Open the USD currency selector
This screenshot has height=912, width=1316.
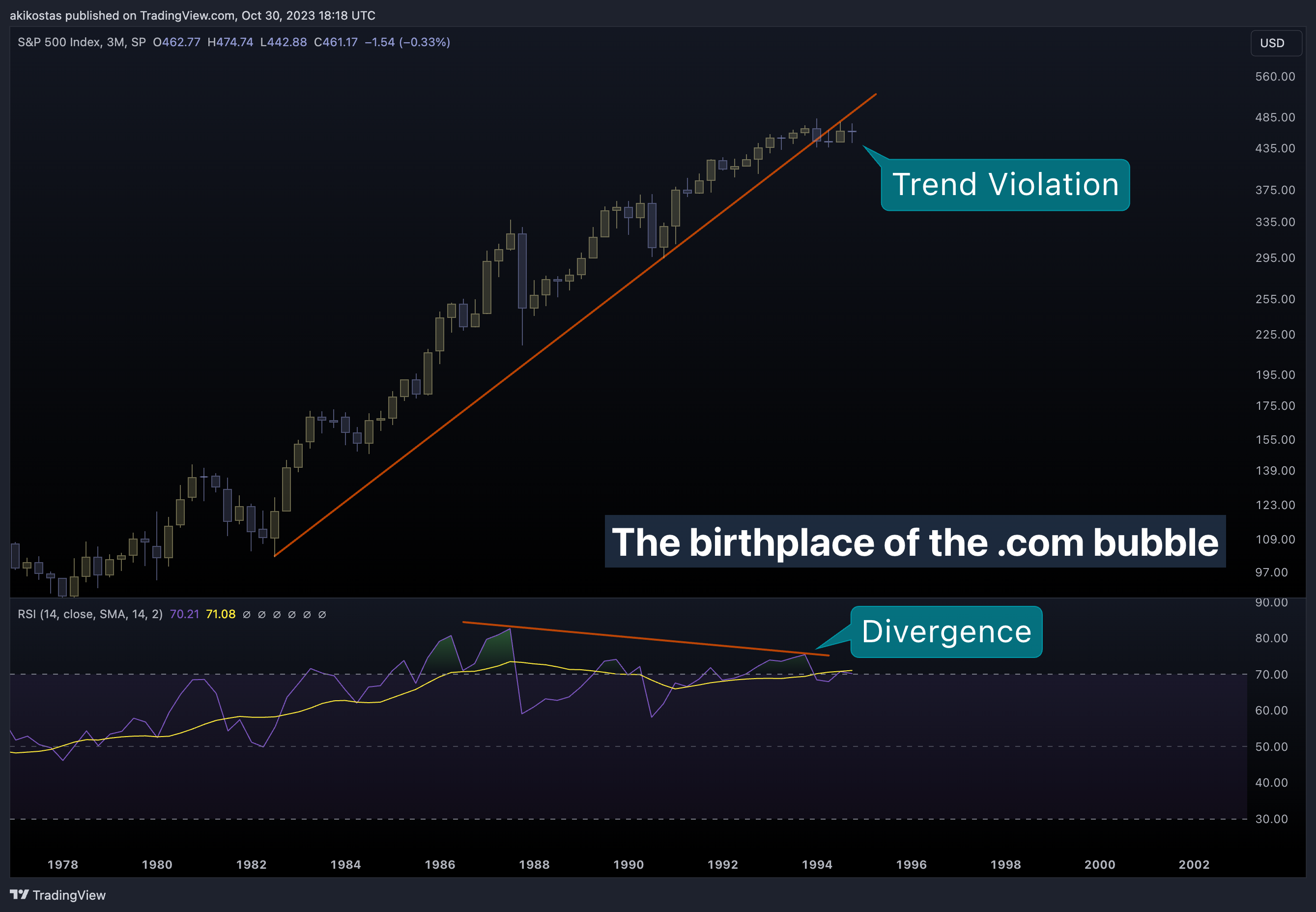[x=1276, y=43]
